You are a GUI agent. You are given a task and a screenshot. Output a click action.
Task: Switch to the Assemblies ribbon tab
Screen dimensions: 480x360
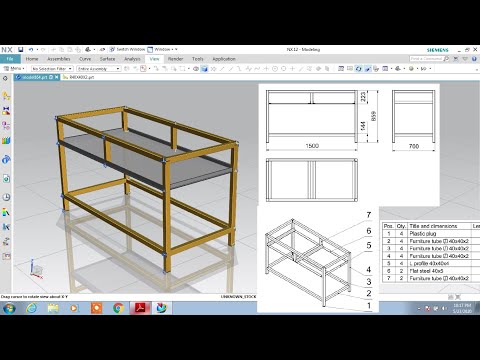point(59,59)
